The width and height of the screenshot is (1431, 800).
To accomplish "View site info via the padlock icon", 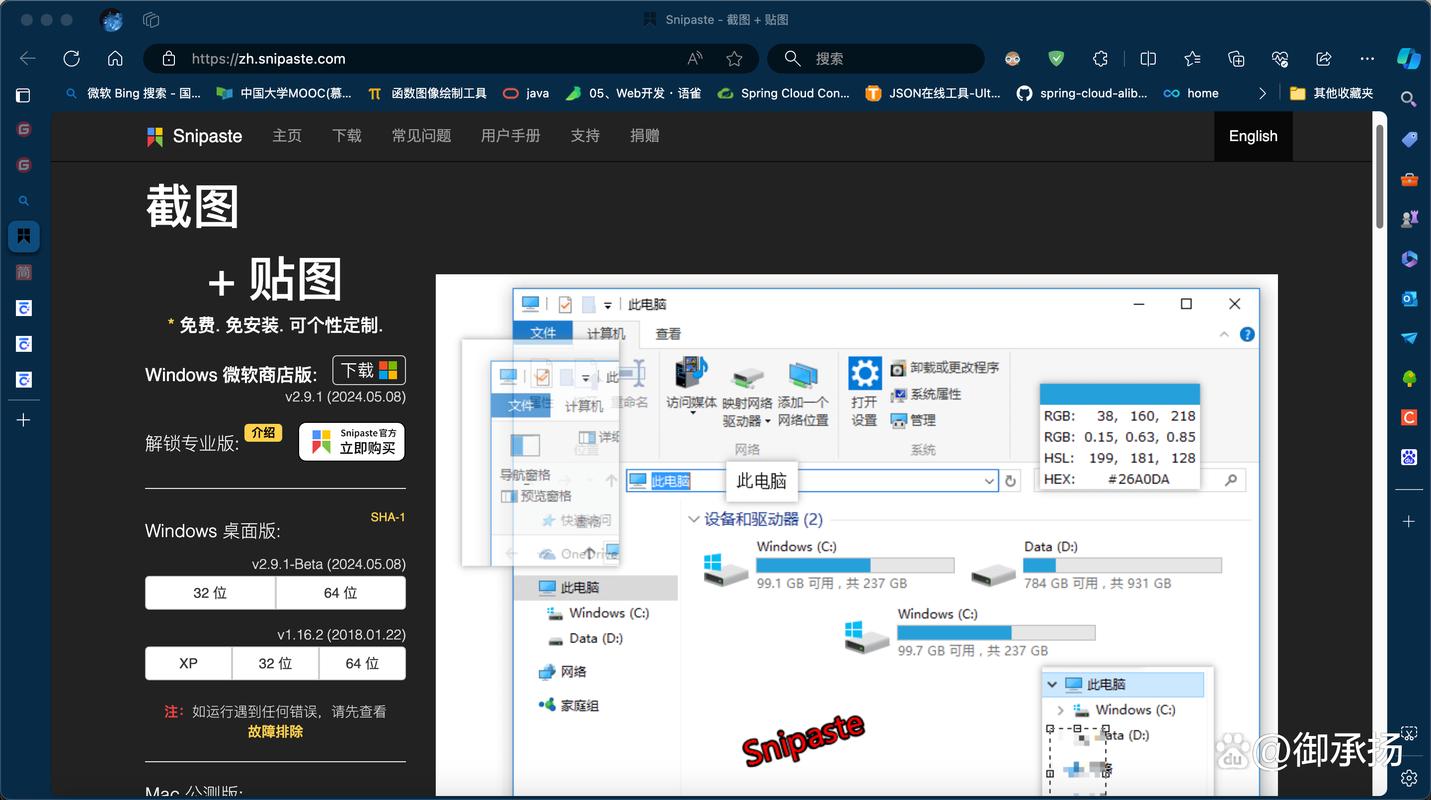I will point(169,59).
